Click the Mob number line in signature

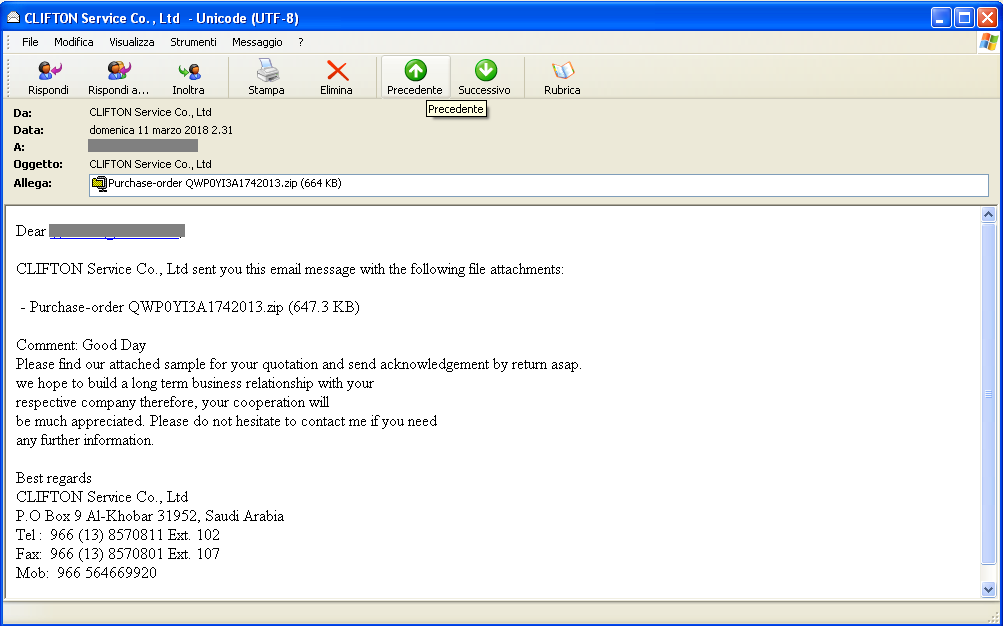(x=86, y=573)
